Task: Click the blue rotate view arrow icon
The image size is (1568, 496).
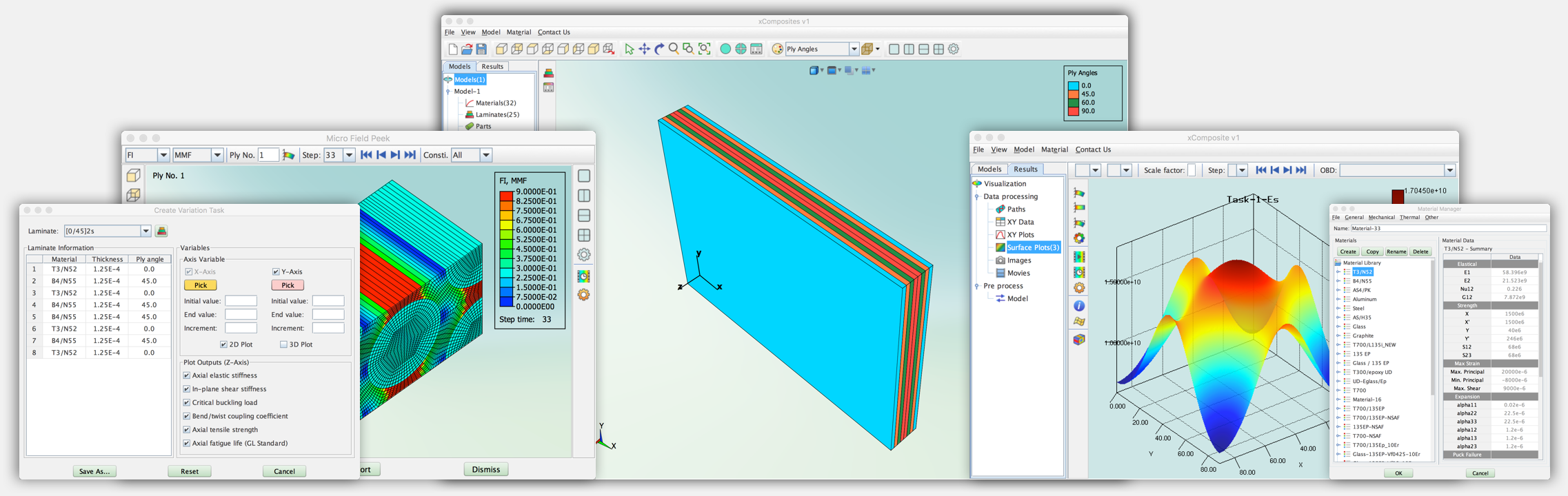Action: click(659, 49)
